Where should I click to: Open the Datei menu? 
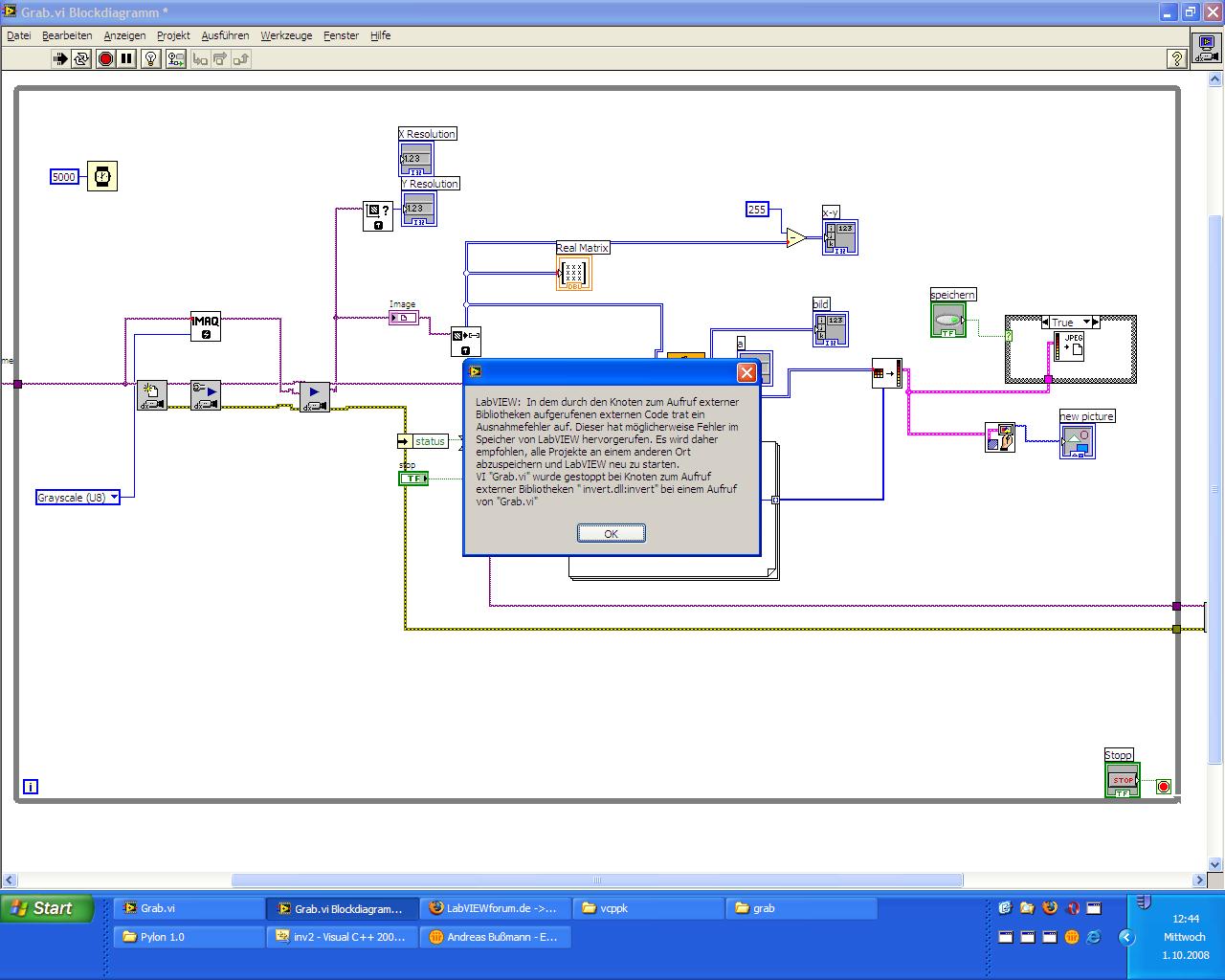click(19, 35)
